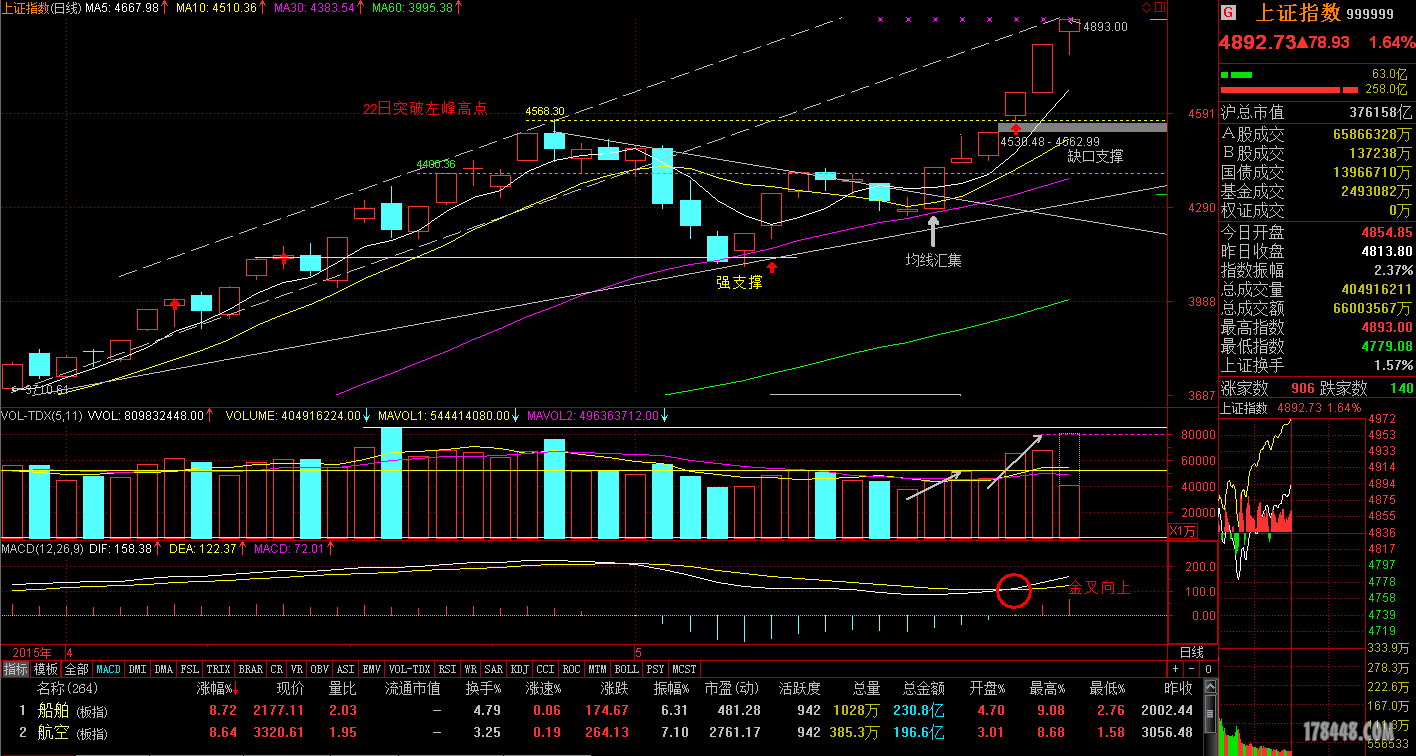Switch to the FSL indicator tab
This screenshot has height=756, width=1416.
(x=190, y=669)
